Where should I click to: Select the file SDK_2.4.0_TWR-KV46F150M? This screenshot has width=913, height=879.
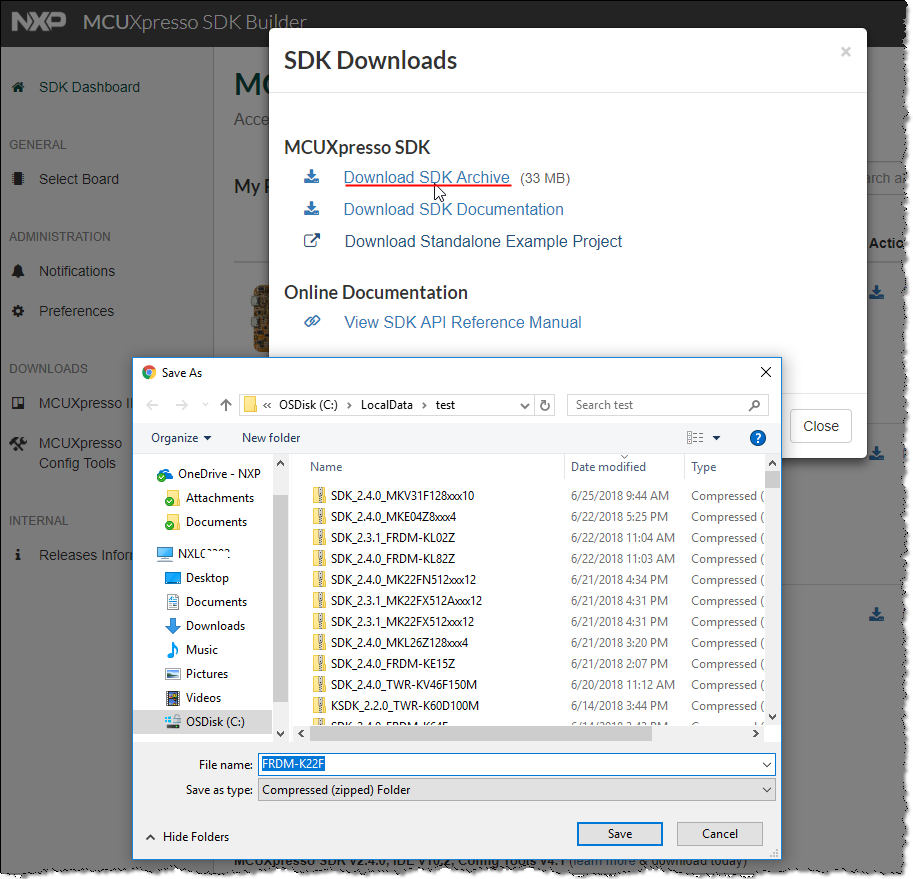(404, 685)
